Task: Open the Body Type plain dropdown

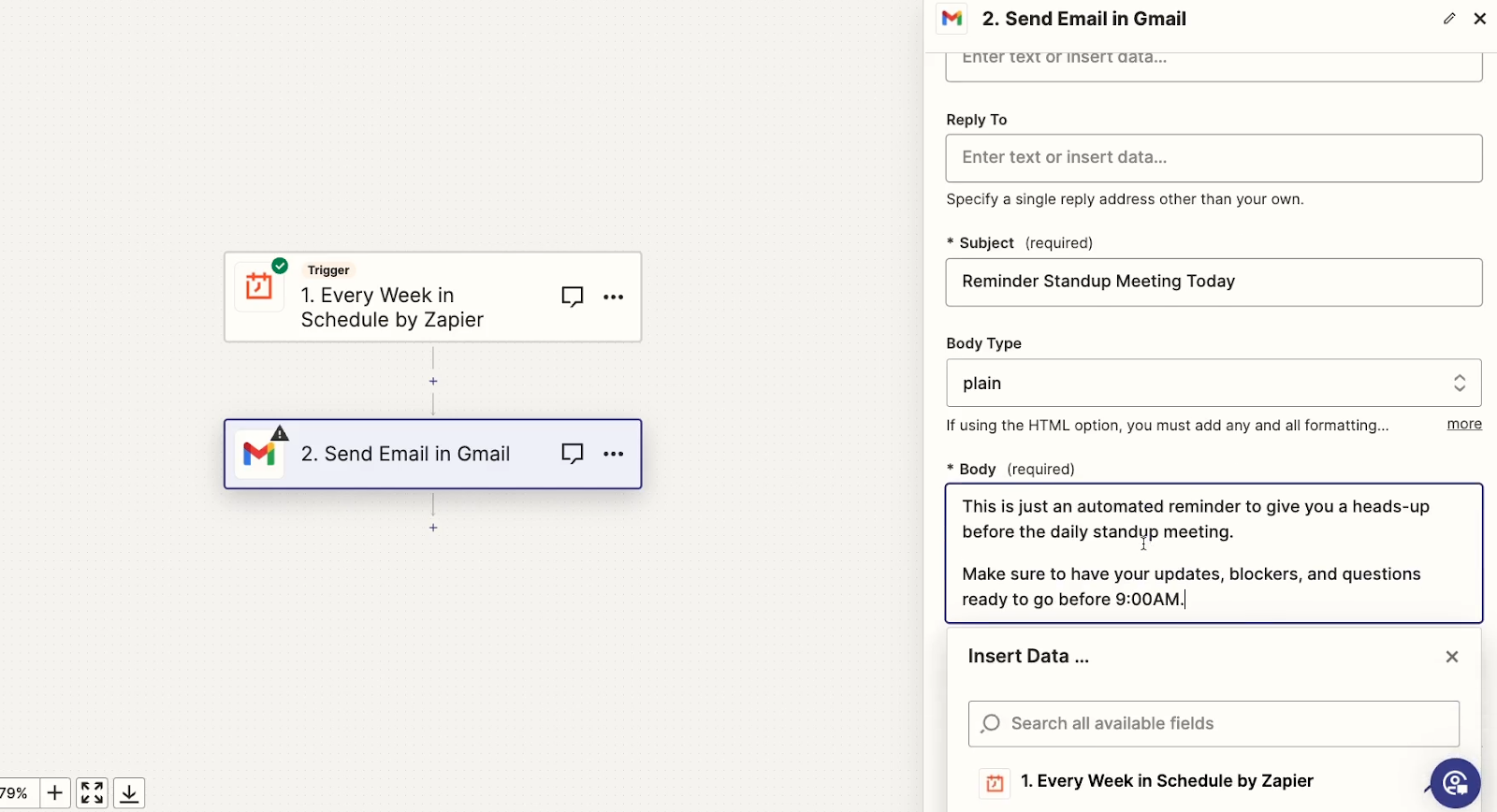Action: (x=1214, y=383)
